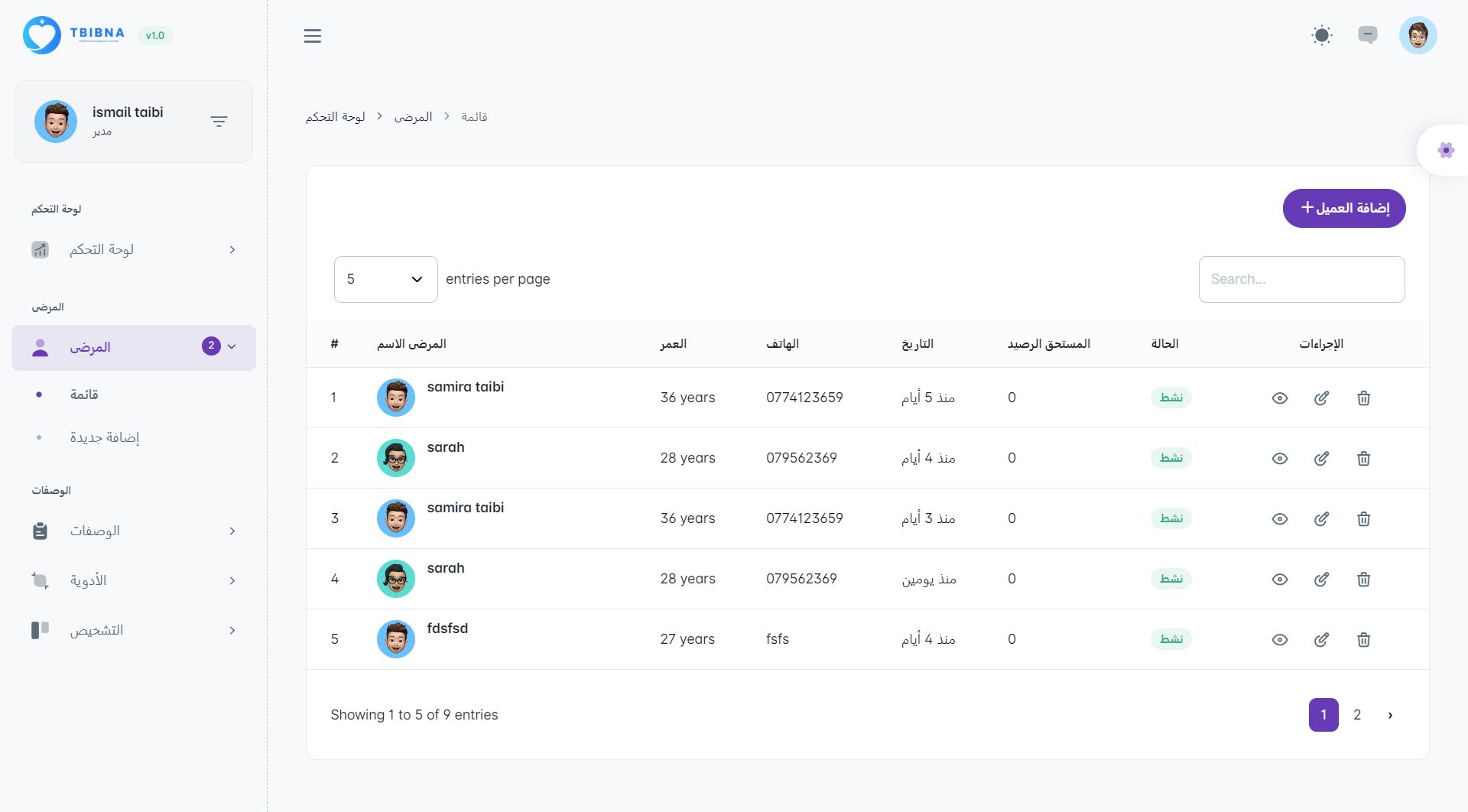
Task: Expand الوصفات sidebar menu
Action: (134, 531)
